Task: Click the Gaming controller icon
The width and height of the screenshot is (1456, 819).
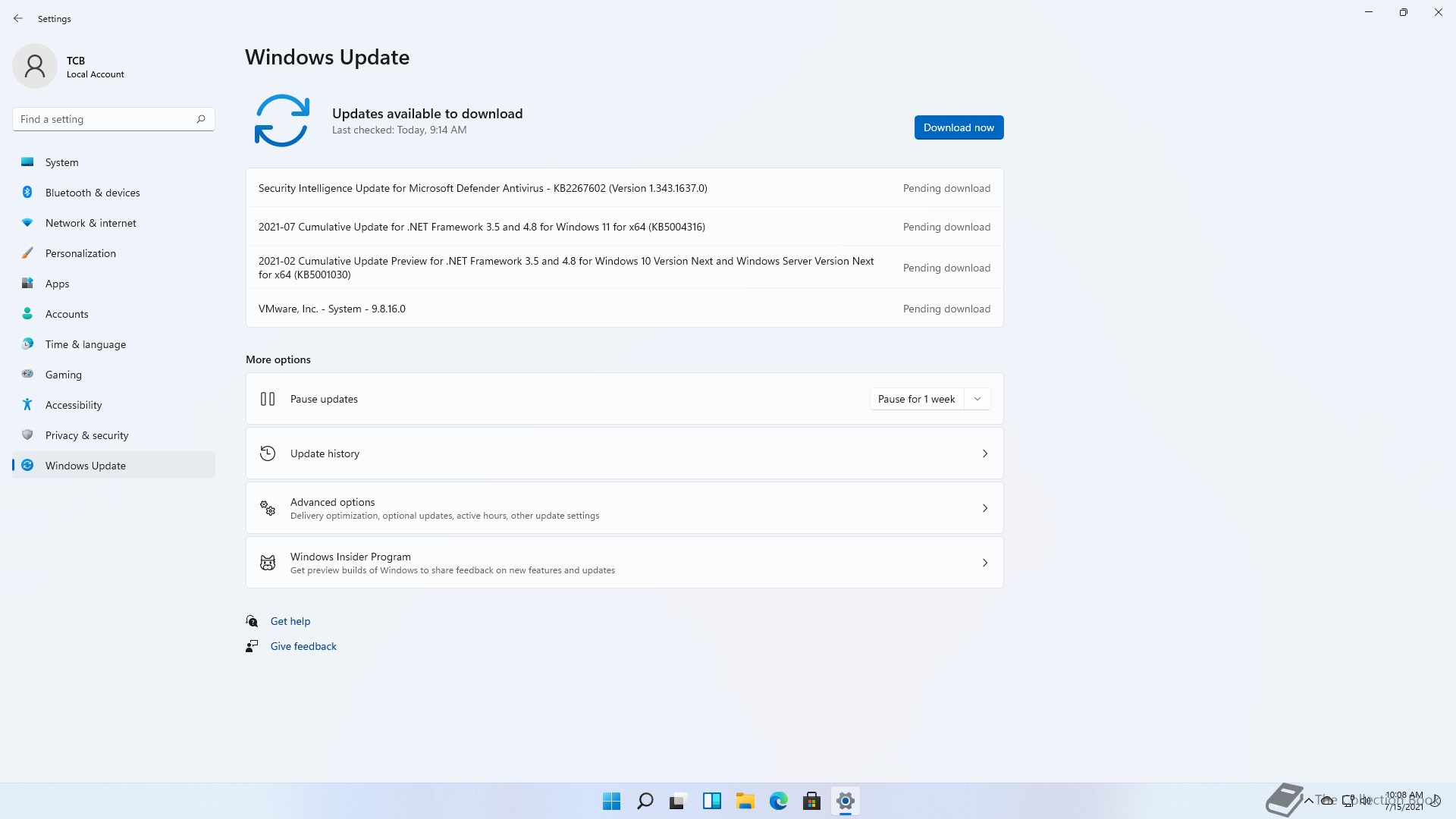Action: [27, 374]
